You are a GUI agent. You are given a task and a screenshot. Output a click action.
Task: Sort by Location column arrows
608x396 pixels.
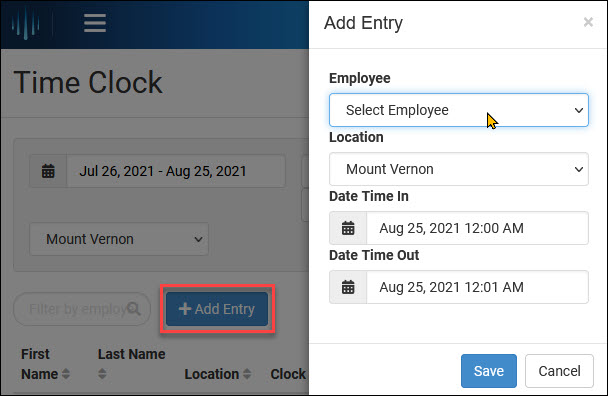click(247, 374)
